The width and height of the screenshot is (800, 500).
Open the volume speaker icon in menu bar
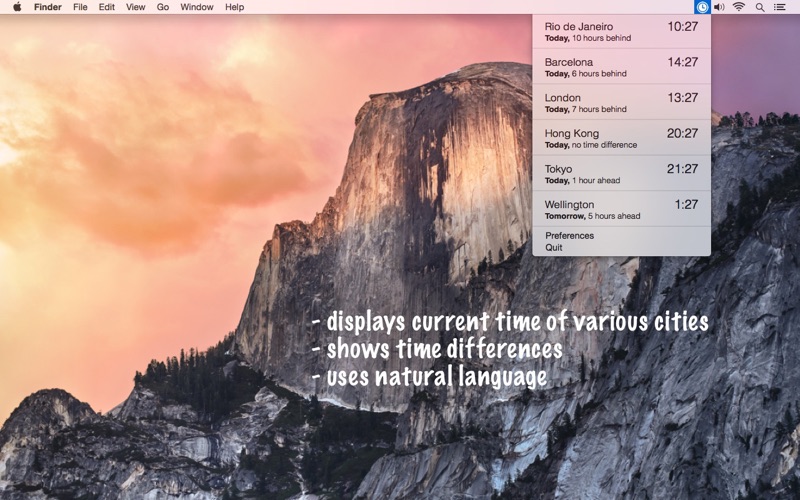click(x=719, y=7)
